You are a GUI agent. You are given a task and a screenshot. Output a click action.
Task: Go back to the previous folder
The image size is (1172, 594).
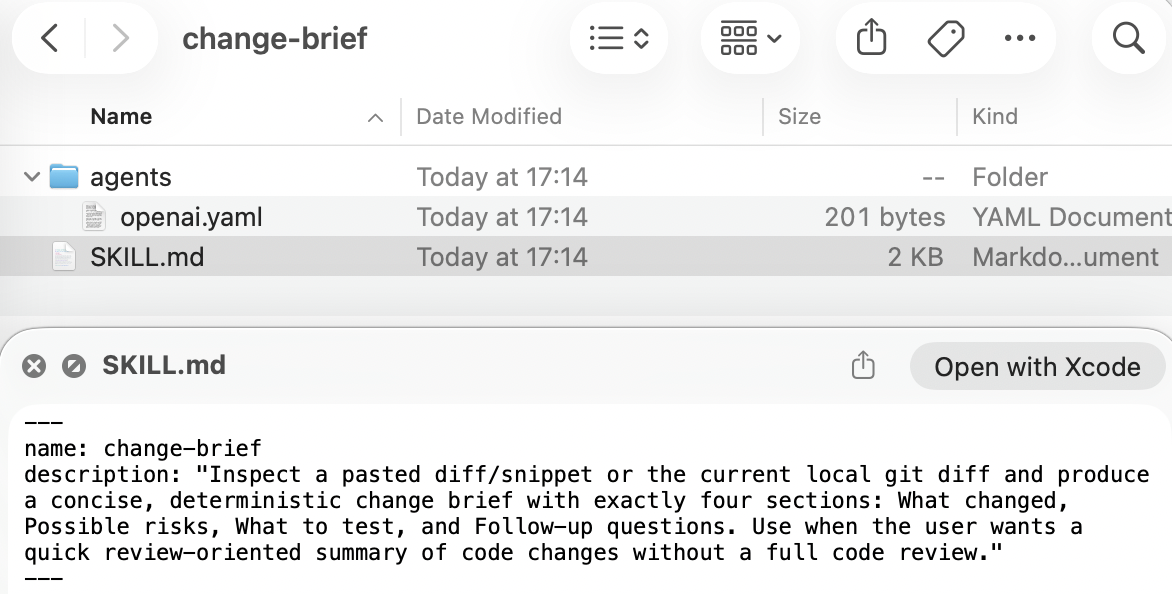click(49, 39)
